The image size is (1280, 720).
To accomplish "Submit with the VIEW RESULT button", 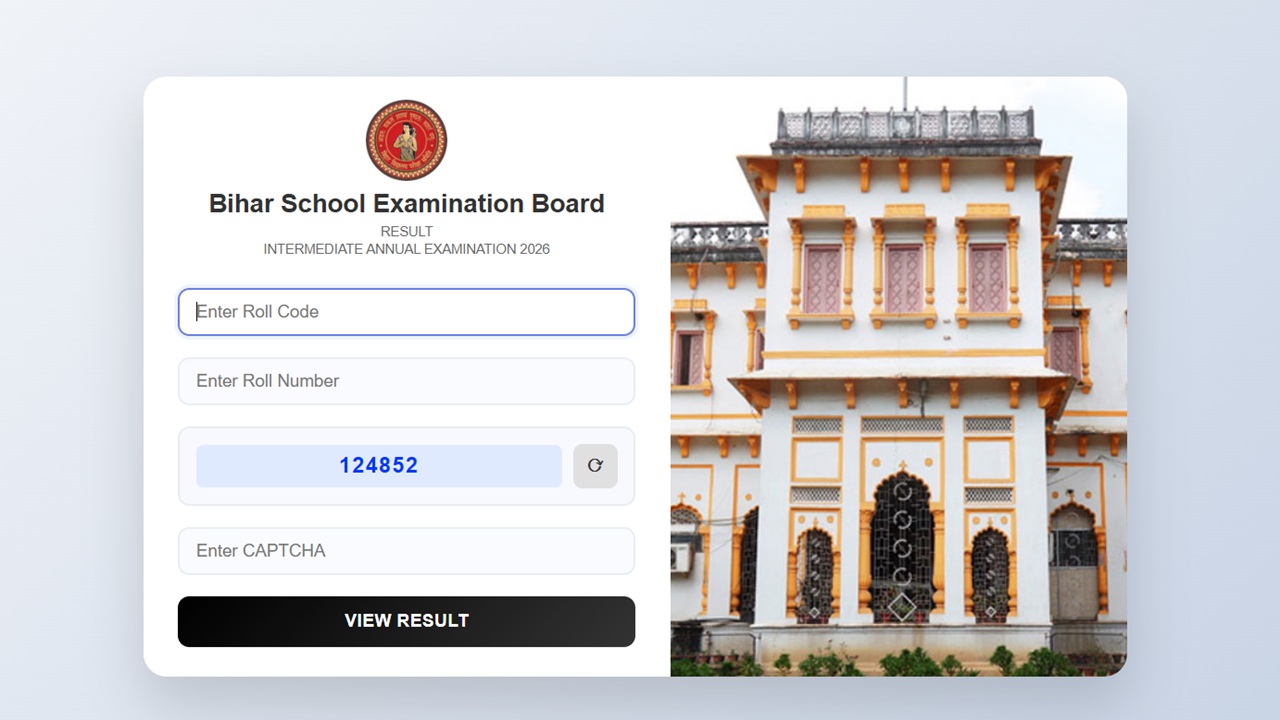I will (406, 621).
